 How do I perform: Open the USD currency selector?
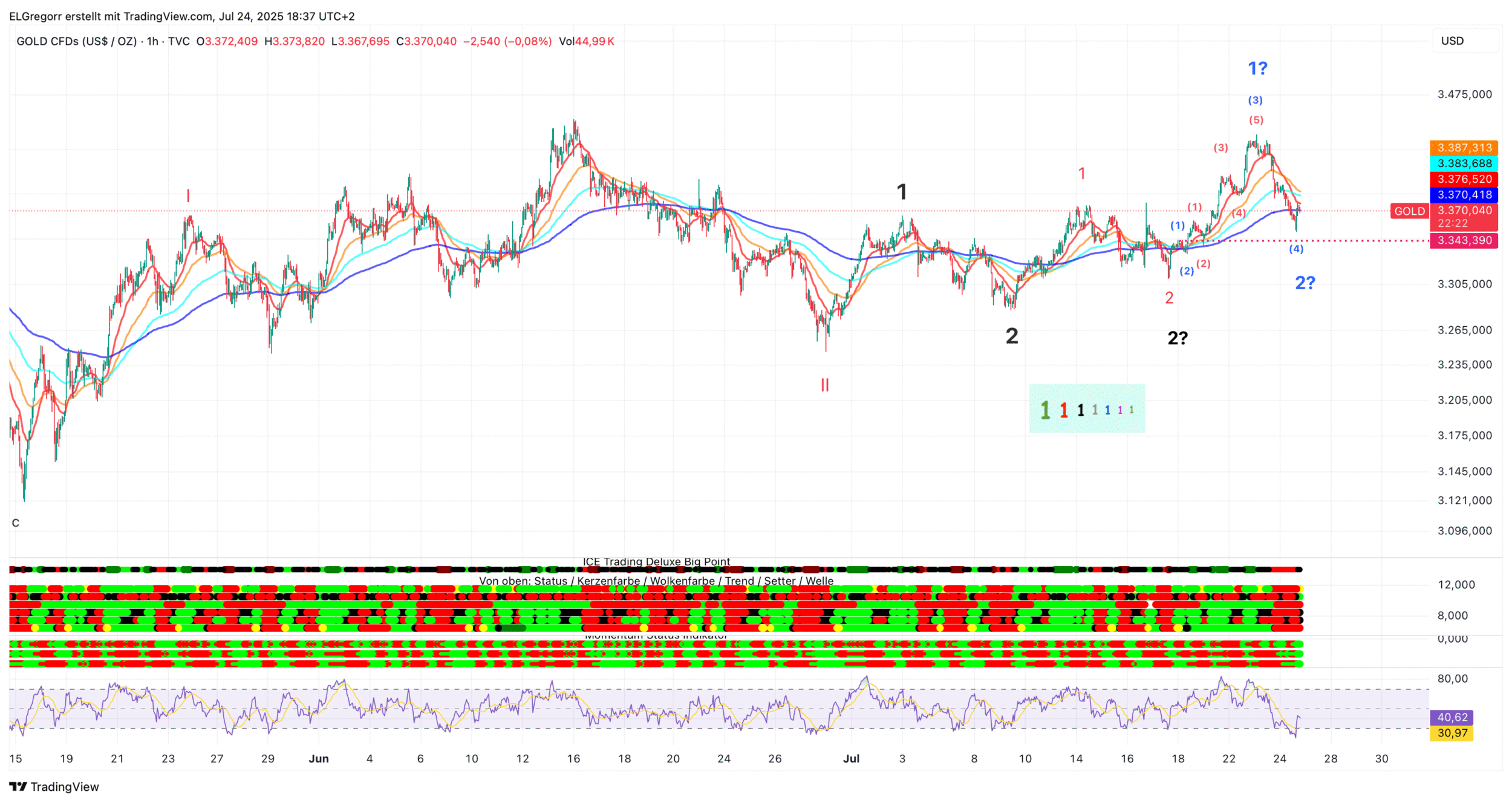(x=1452, y=41)
